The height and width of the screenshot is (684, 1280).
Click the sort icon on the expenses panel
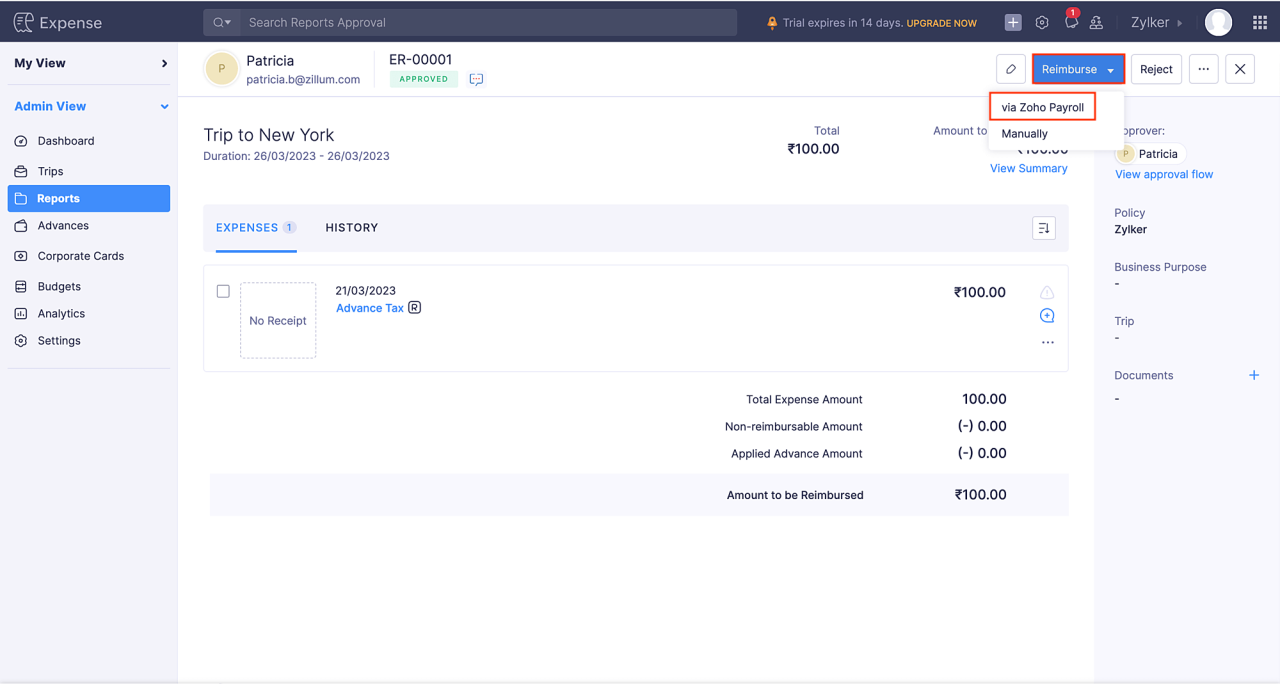pos(1043,228)
